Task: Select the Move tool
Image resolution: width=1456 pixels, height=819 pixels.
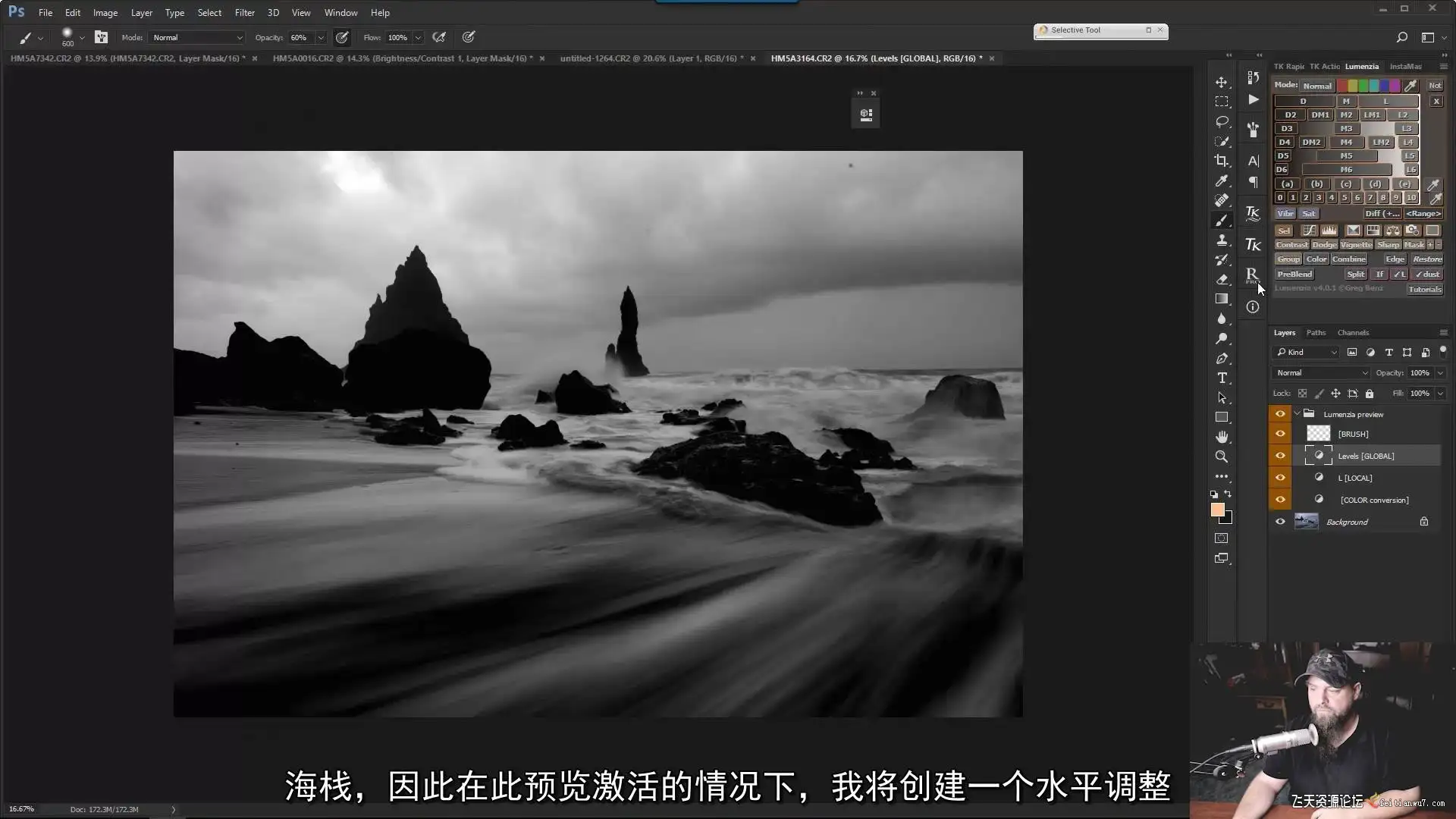Action: coord(1222,82)
